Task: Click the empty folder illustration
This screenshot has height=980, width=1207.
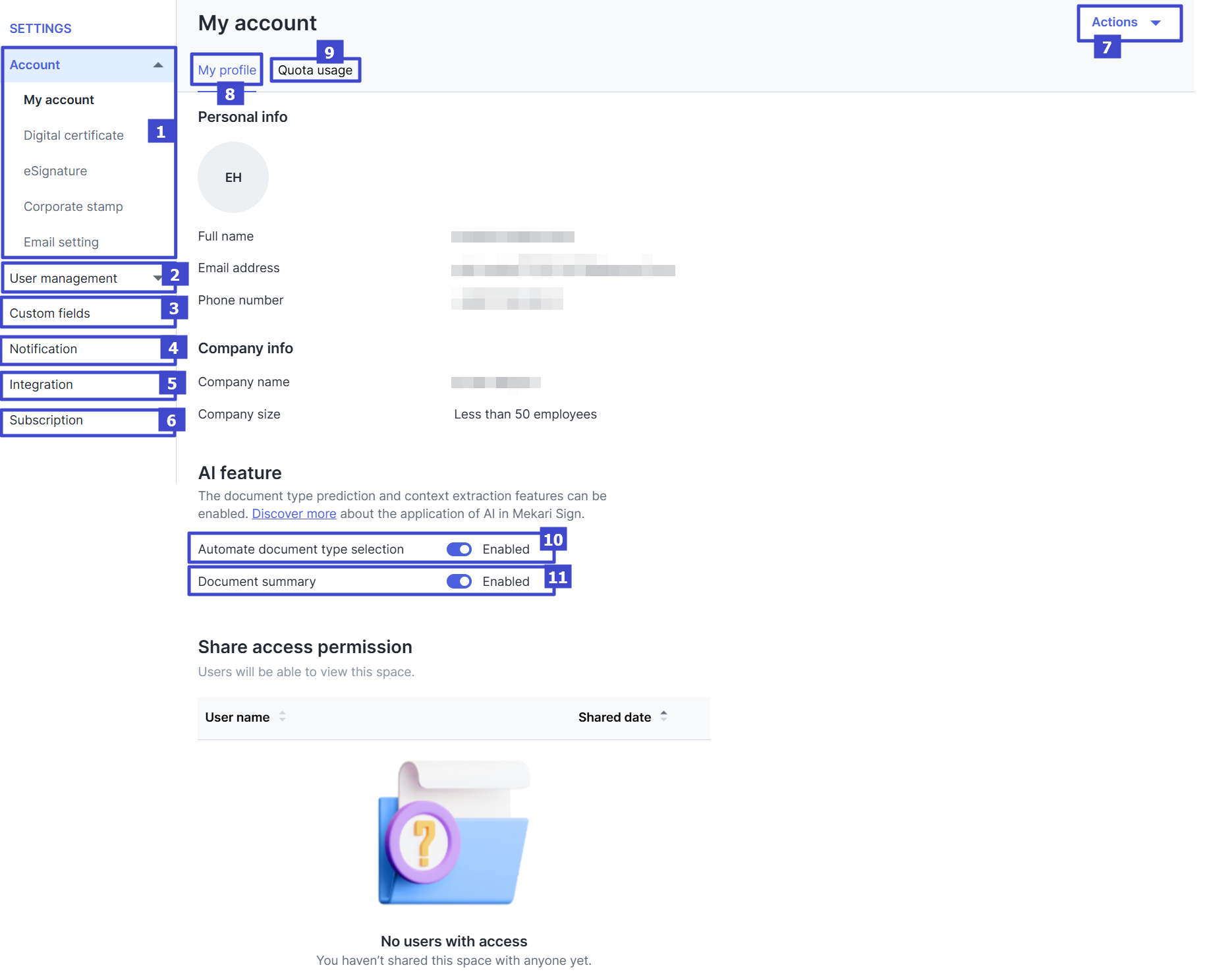Action: click(453, 833)
